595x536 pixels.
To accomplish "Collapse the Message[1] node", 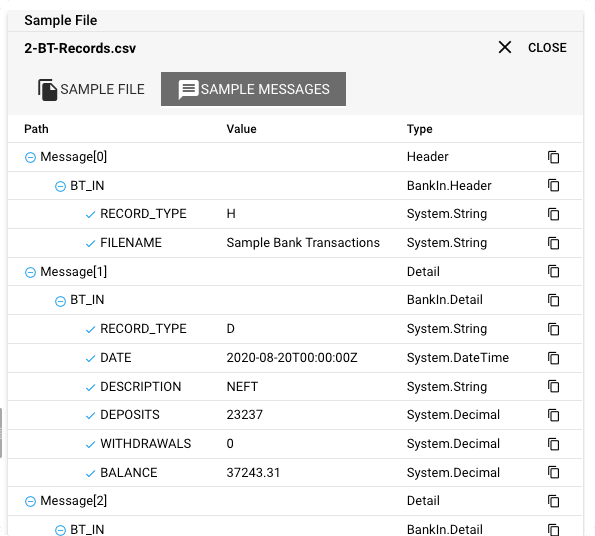I will (x=30, y=272).
